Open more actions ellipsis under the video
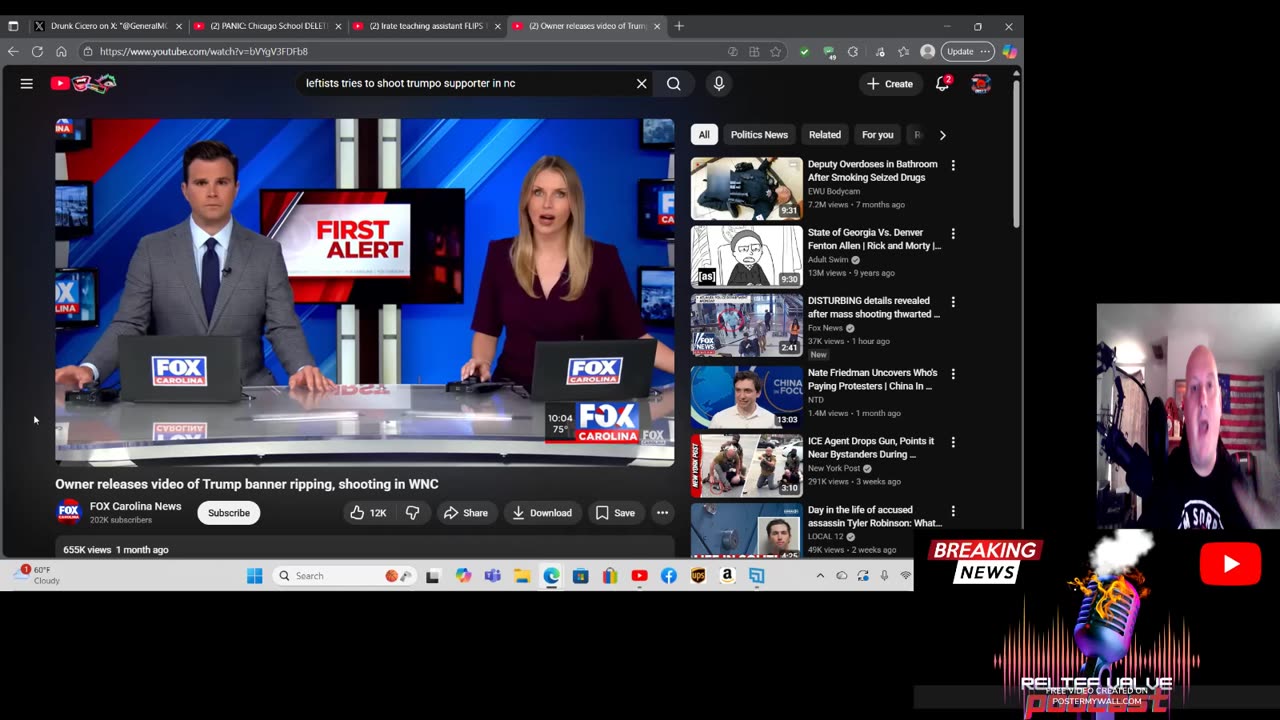This screenshot has width=1280, height=720. click(x=662, y=513)
